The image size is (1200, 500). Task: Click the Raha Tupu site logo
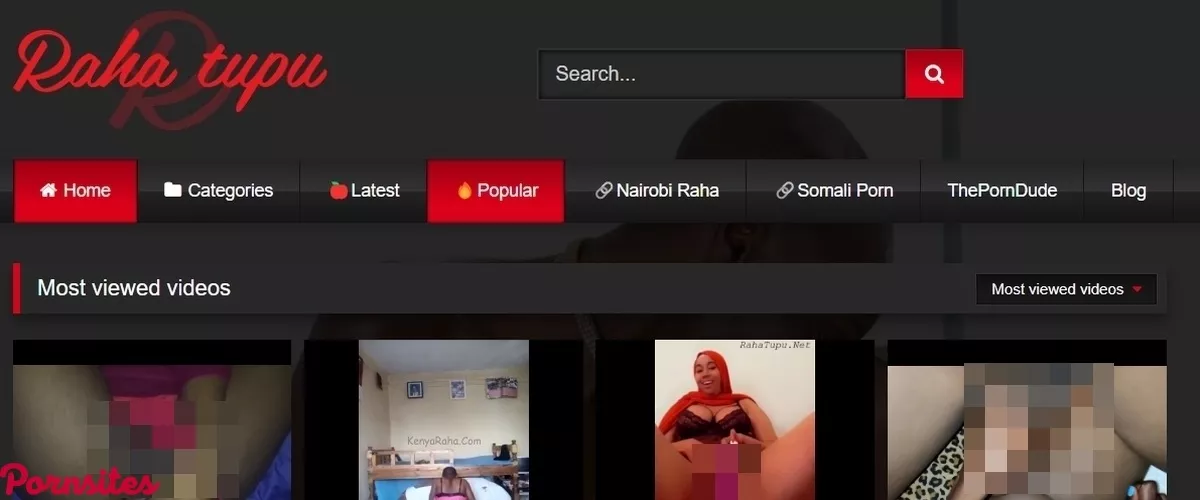pyautogui.click(x=170, y=72)
